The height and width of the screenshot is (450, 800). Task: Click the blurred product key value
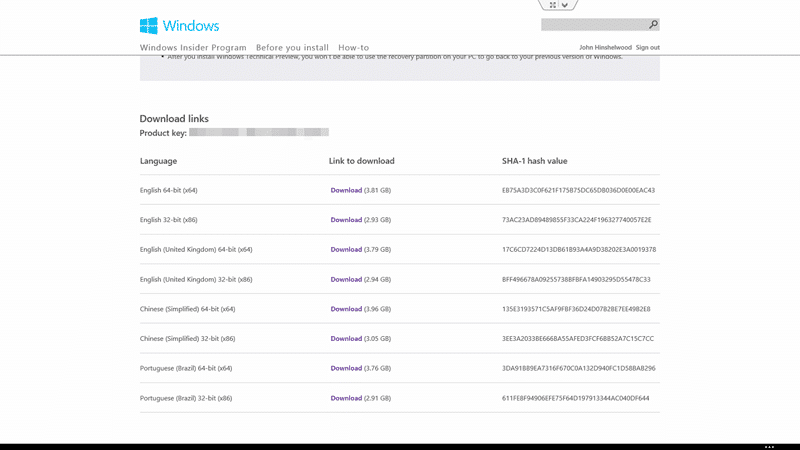(259, 132)
